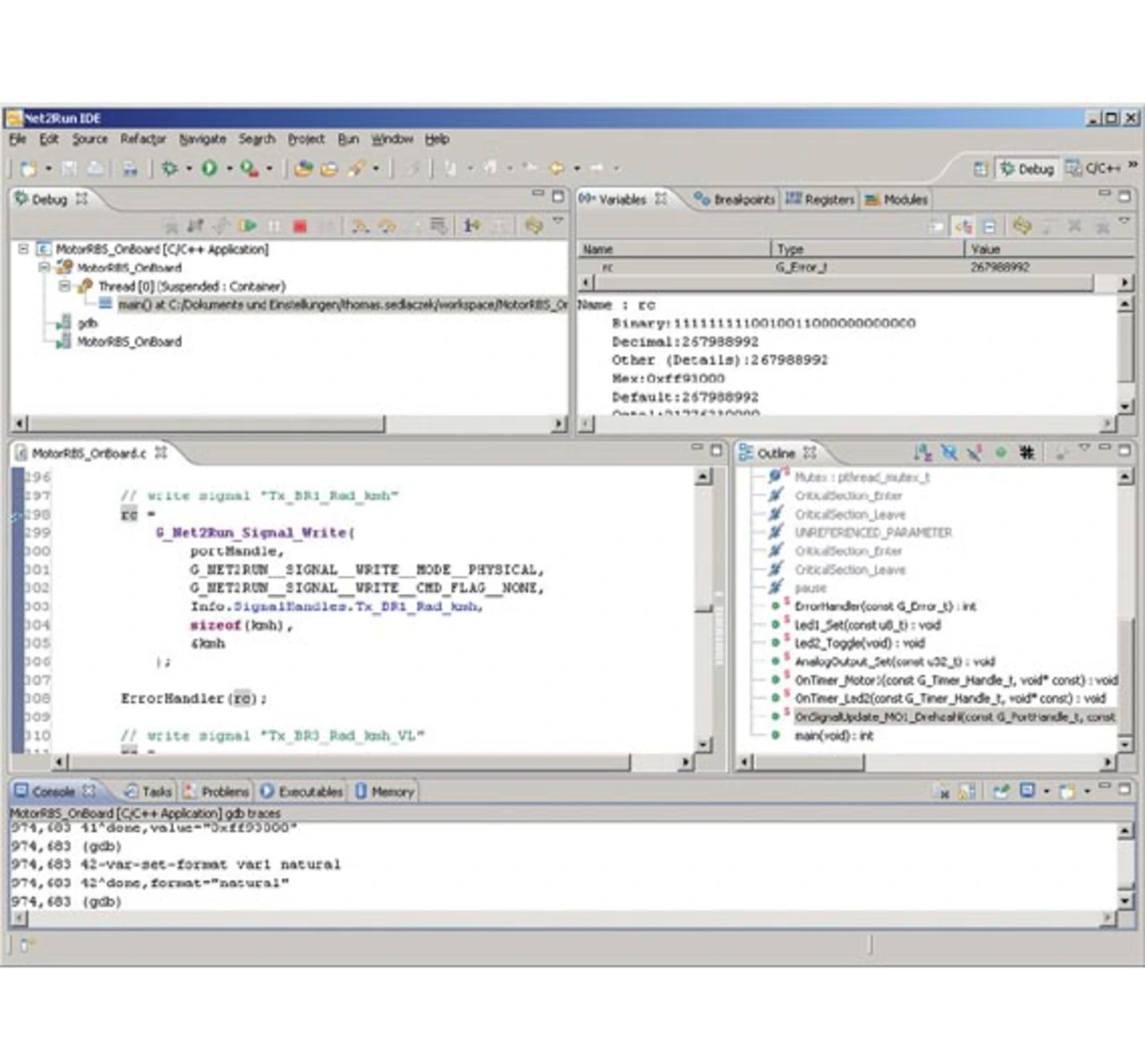Click the Step Into icon
This screenshot has width=1145, height=1064.
[360, 226]
